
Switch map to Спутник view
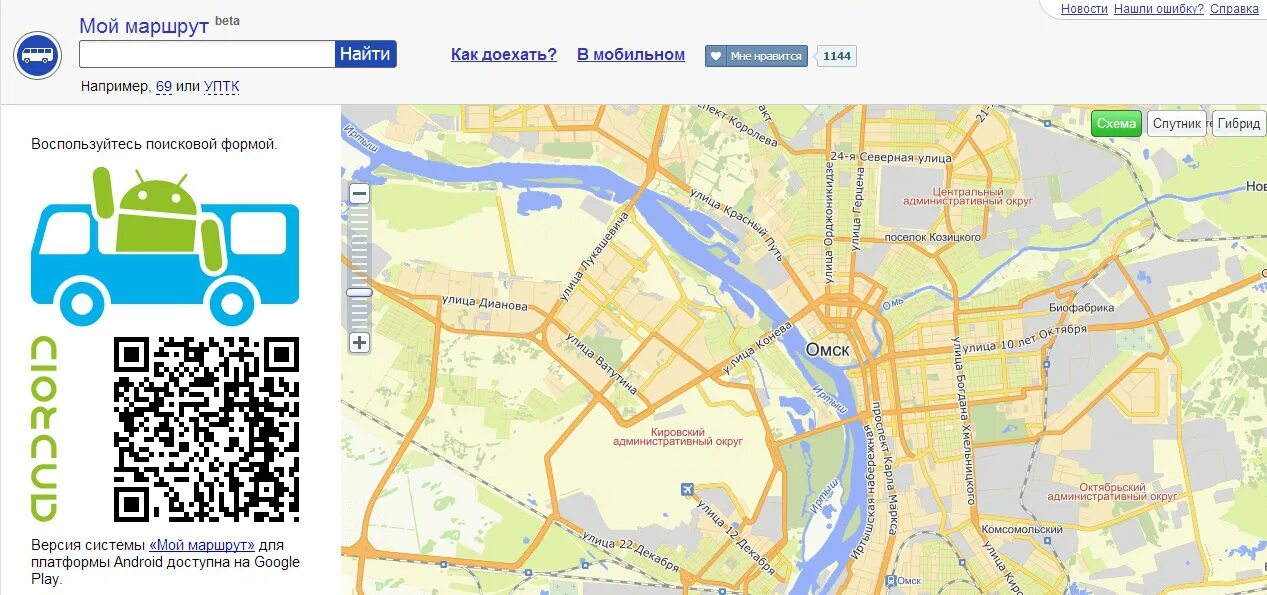[1176, 124]
